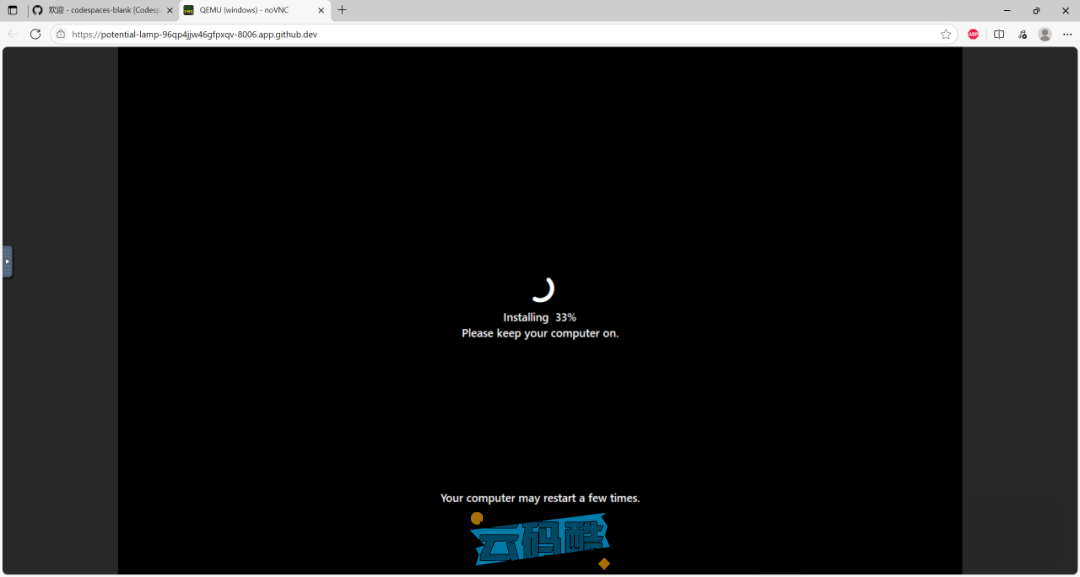Close the codespaces-blank tab
The width and height of the screenshot is (1080, 577).
pos(167,10)
